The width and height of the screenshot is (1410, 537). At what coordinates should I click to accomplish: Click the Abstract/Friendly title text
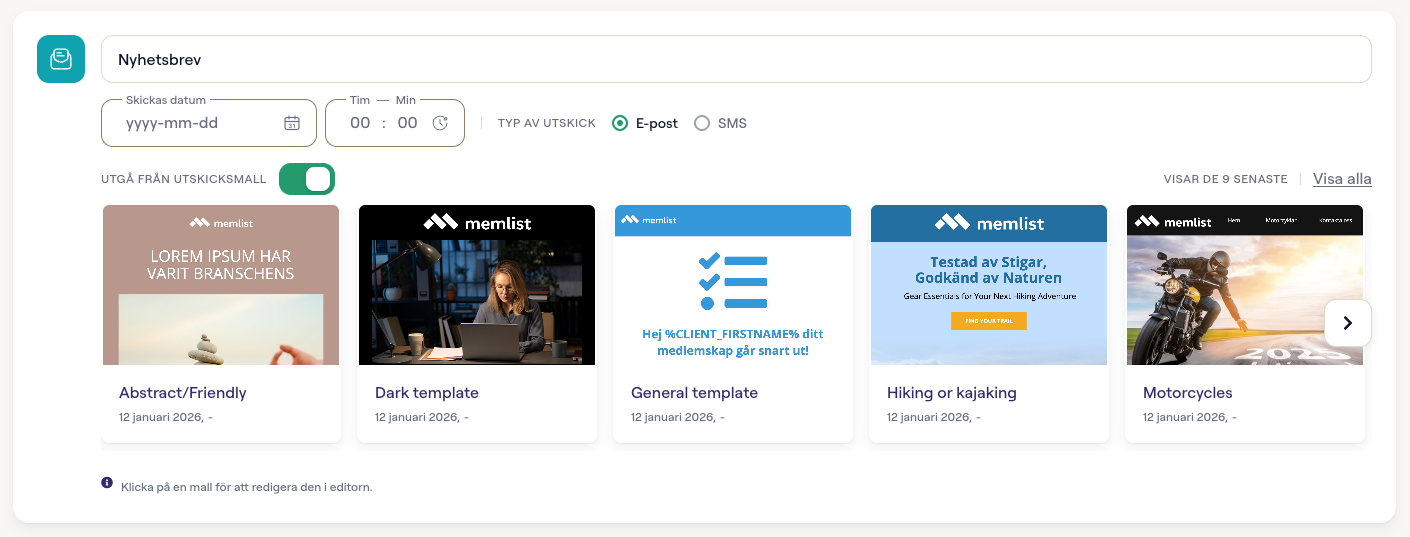click(183, 393)
